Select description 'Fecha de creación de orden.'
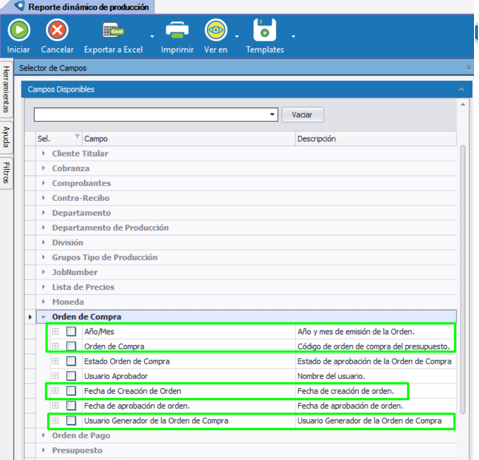This screenshot has height=460, width=479. 345,391
